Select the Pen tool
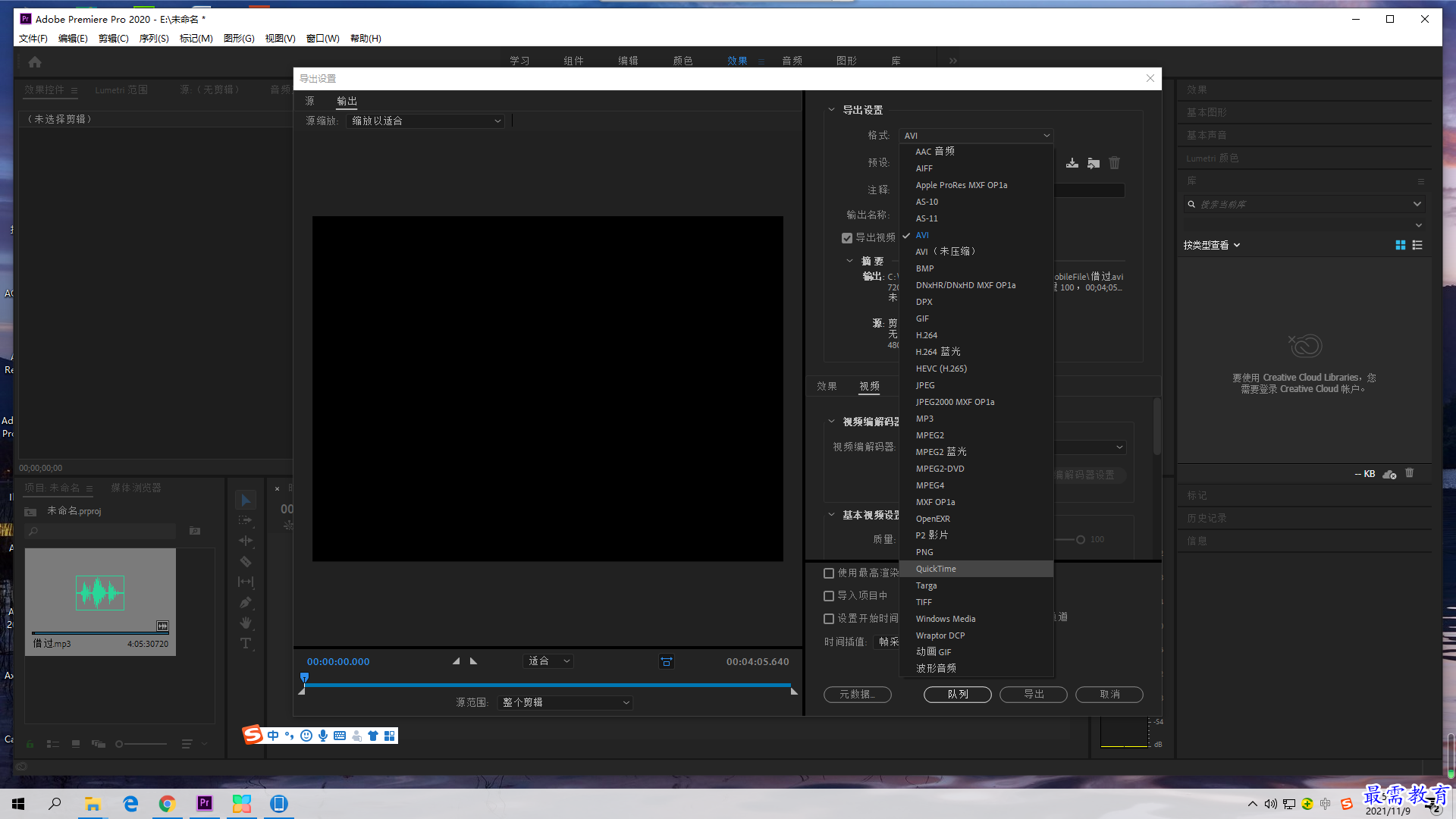 [246, 602]
